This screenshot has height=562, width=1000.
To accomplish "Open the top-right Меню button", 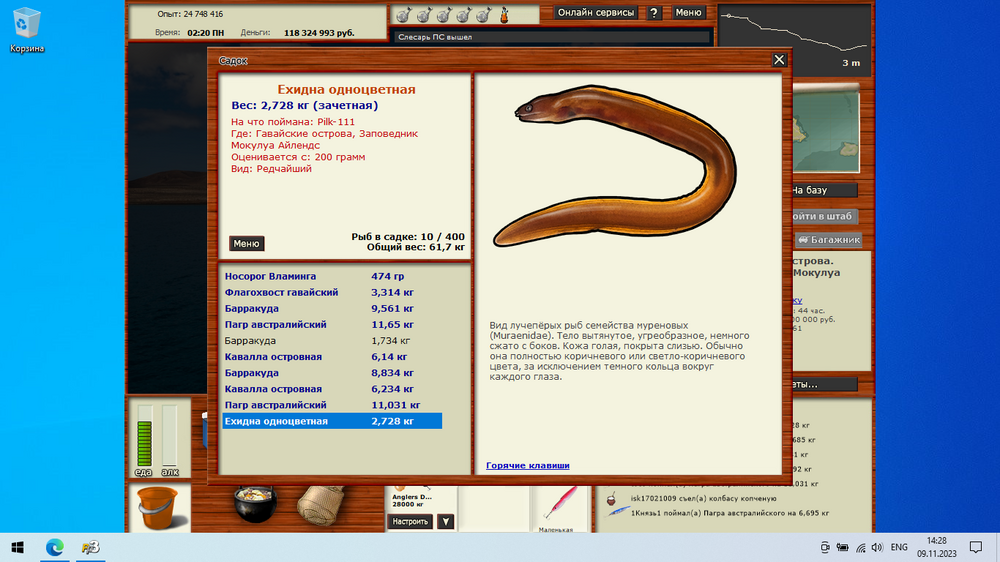I will click(x=688, y=13).
